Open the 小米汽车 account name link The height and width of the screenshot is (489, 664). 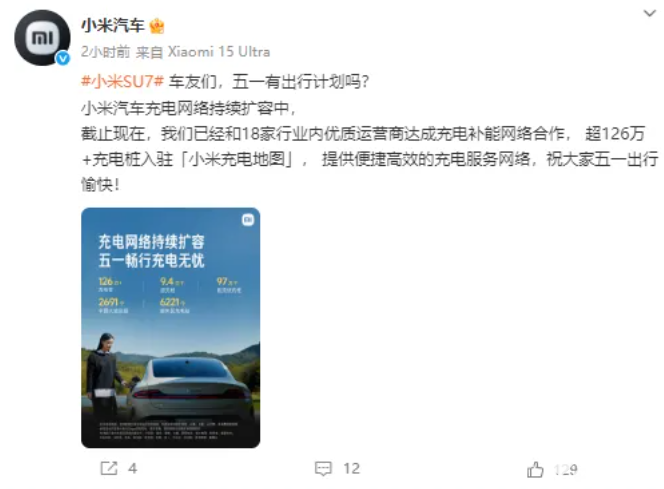tap(113, 26)
